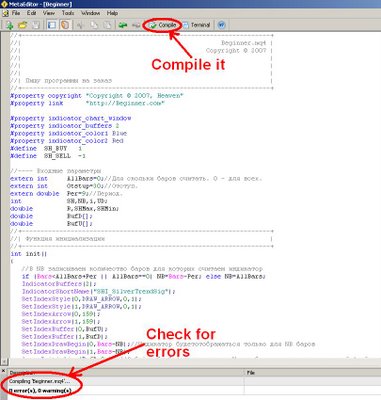Open the Tools menu
Image resolution: width=381 pixels, height=400 pixels.
[x=68, y=13]
